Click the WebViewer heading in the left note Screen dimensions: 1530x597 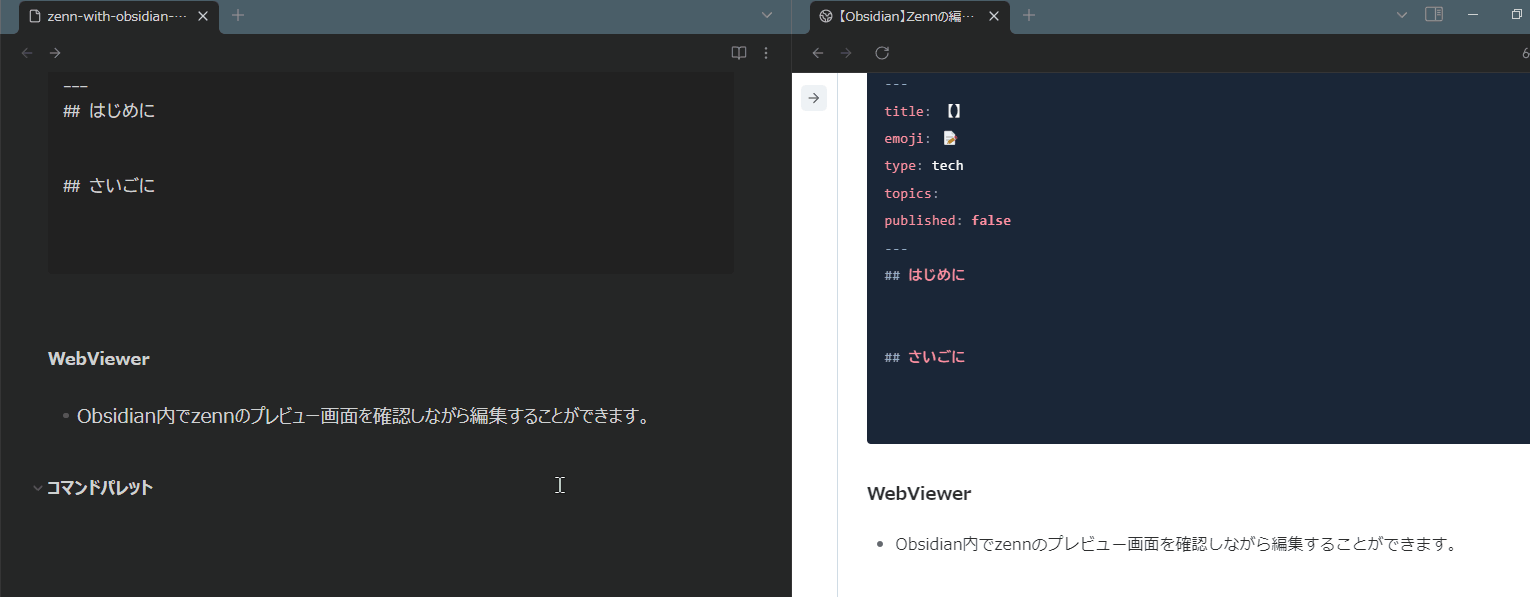click(99, 359)
